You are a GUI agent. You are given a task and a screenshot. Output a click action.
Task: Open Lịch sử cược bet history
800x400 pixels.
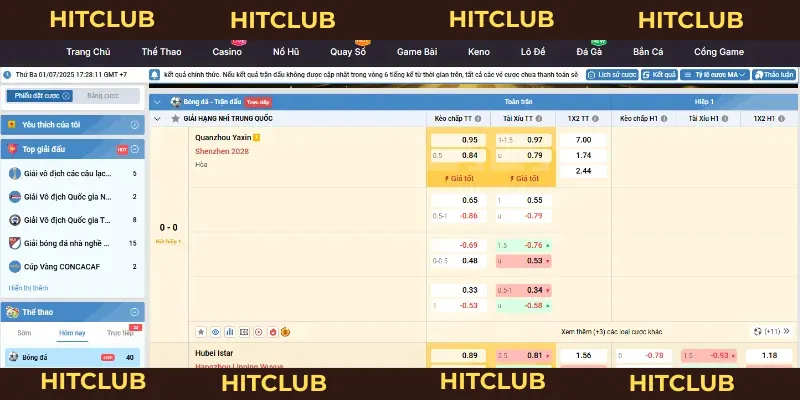[612, 75]
